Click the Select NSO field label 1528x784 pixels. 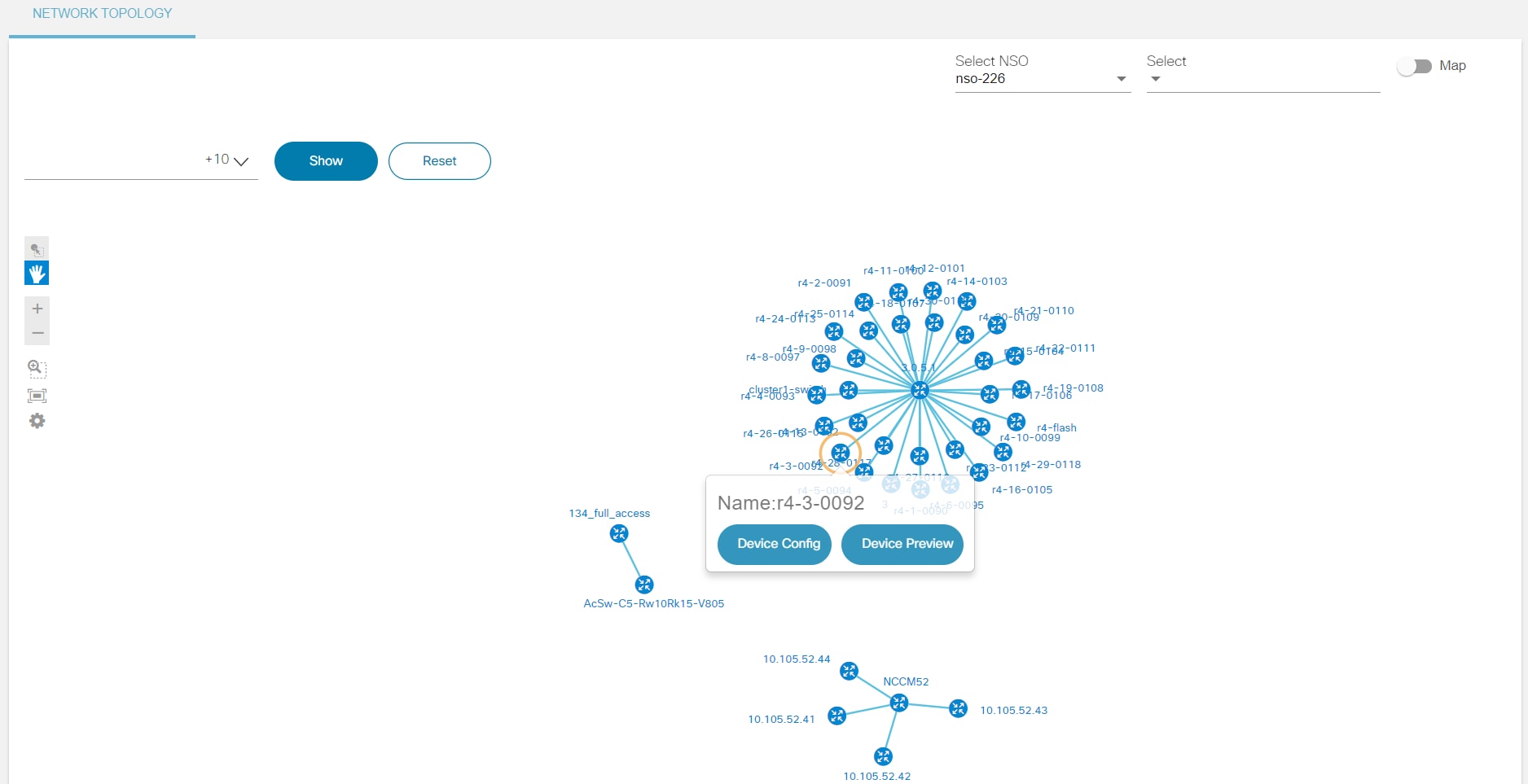pos(991,61)
